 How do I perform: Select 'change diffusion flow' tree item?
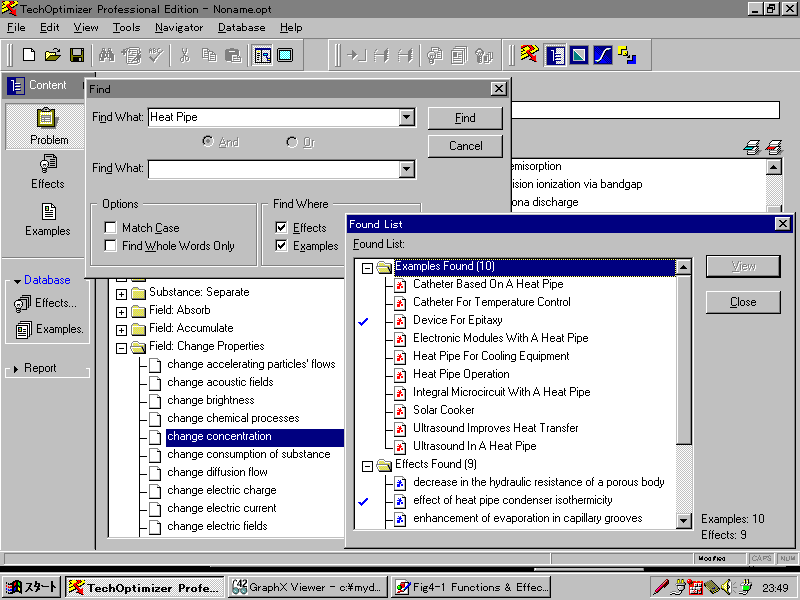click(x=217, y=472)
